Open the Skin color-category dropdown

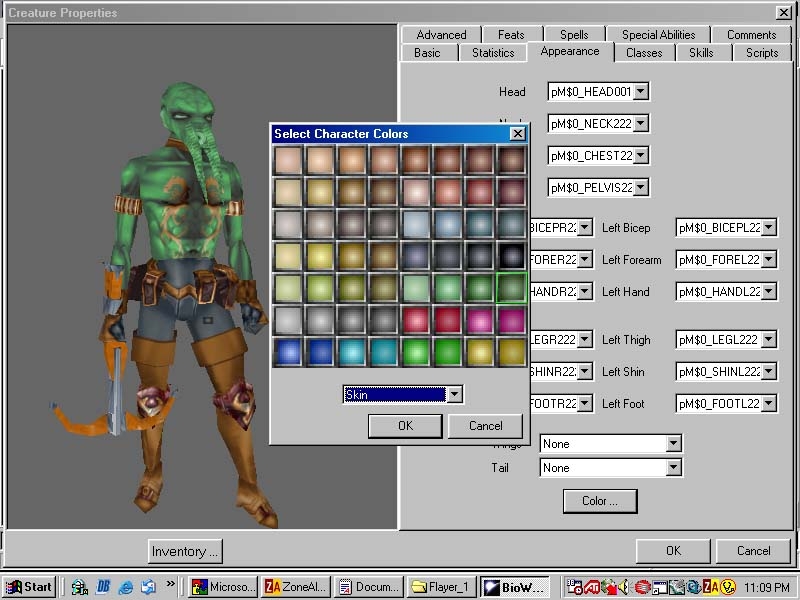click(x=454, y=395)
